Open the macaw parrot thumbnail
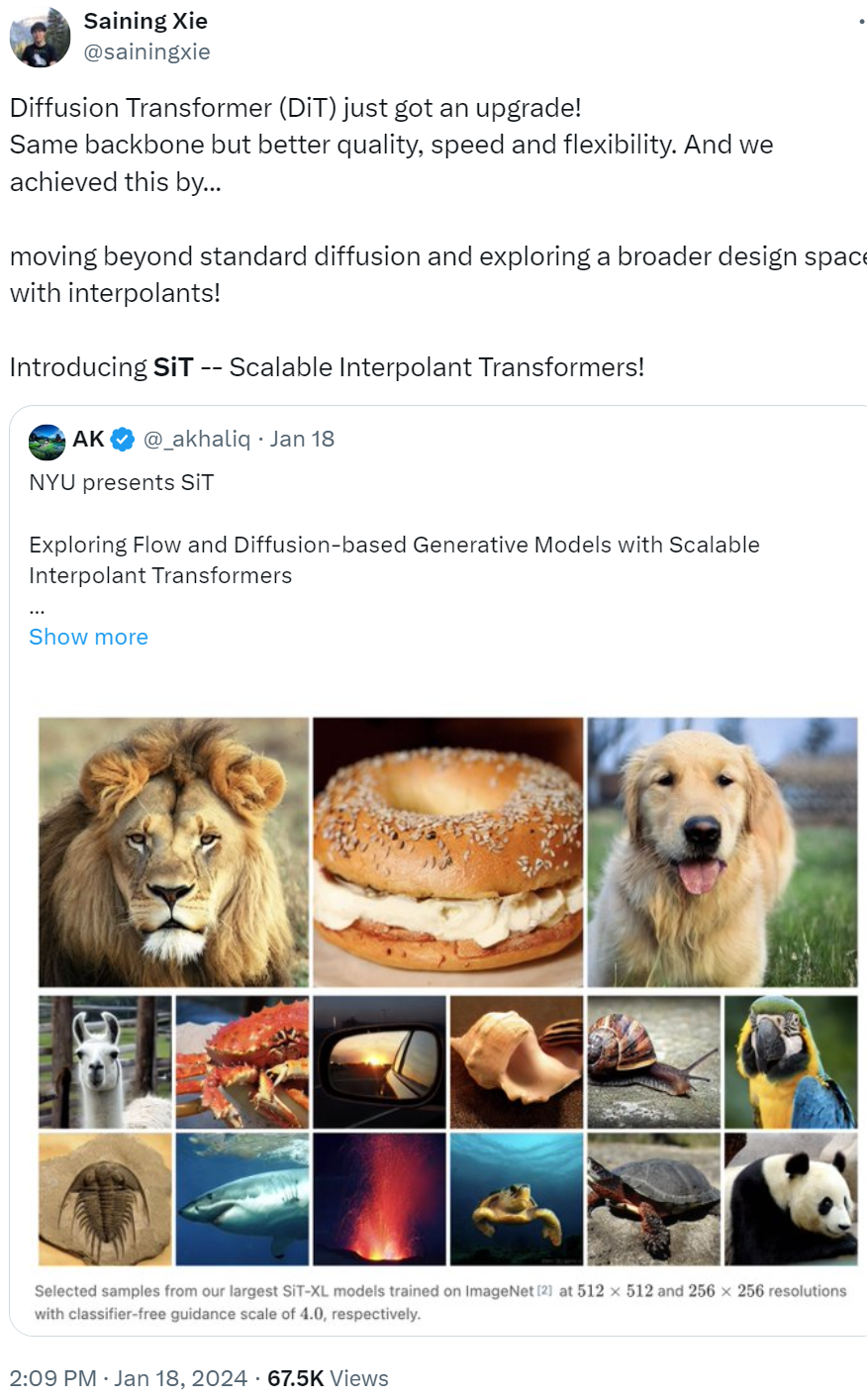This screenshot has height=1400, width=867. 792,1061
